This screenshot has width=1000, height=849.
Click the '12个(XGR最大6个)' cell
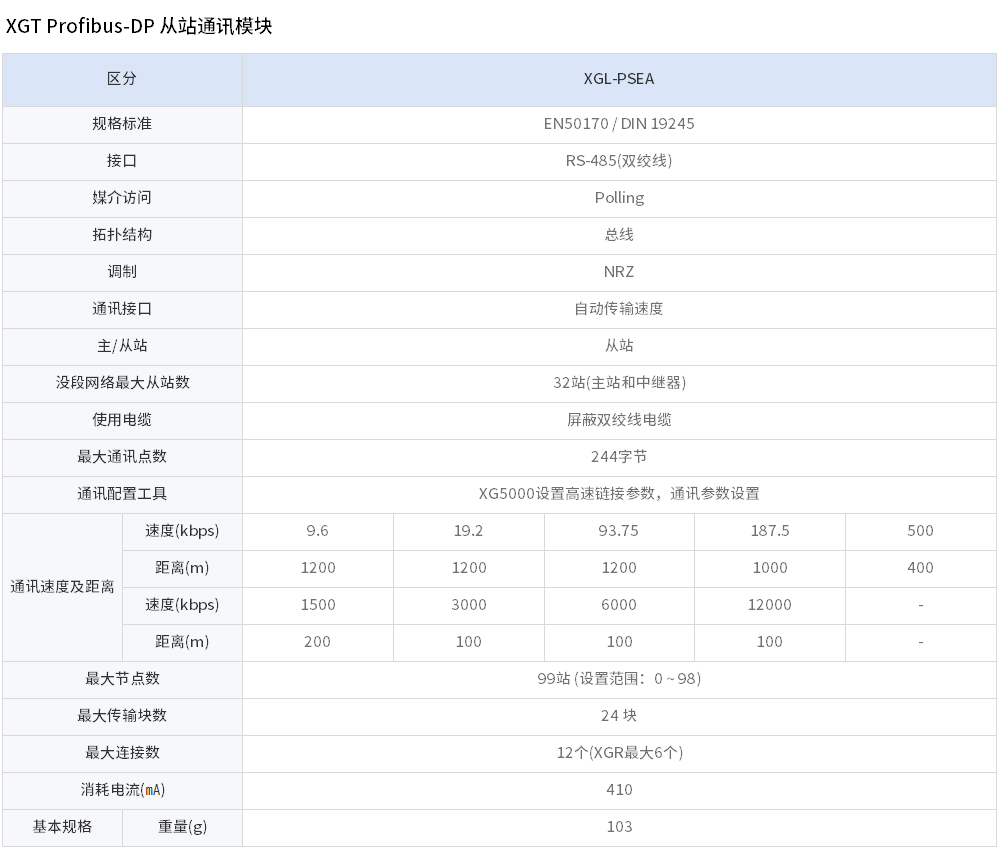[619, 753]
